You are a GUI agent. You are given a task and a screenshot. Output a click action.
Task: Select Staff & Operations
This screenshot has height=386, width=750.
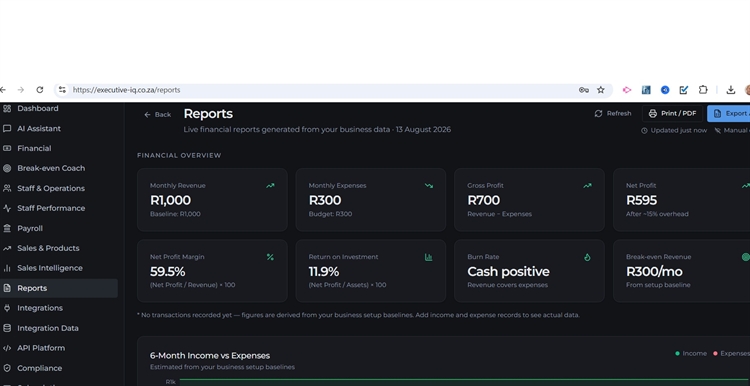51,188
